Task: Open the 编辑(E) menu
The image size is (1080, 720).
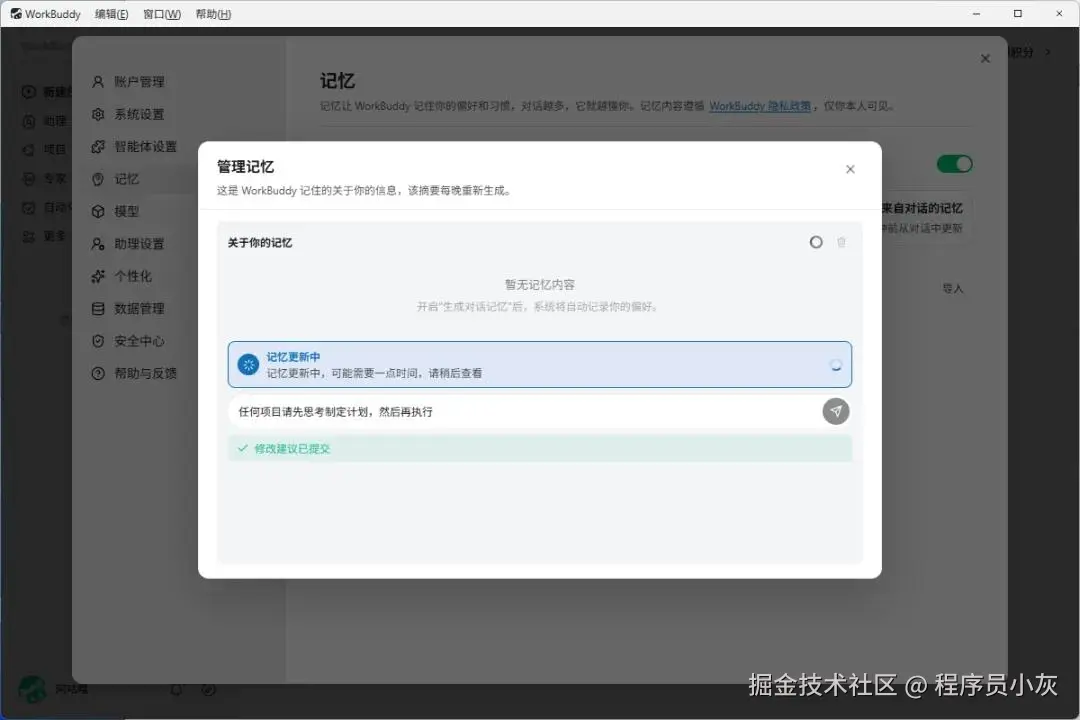Action: point(112,14)
